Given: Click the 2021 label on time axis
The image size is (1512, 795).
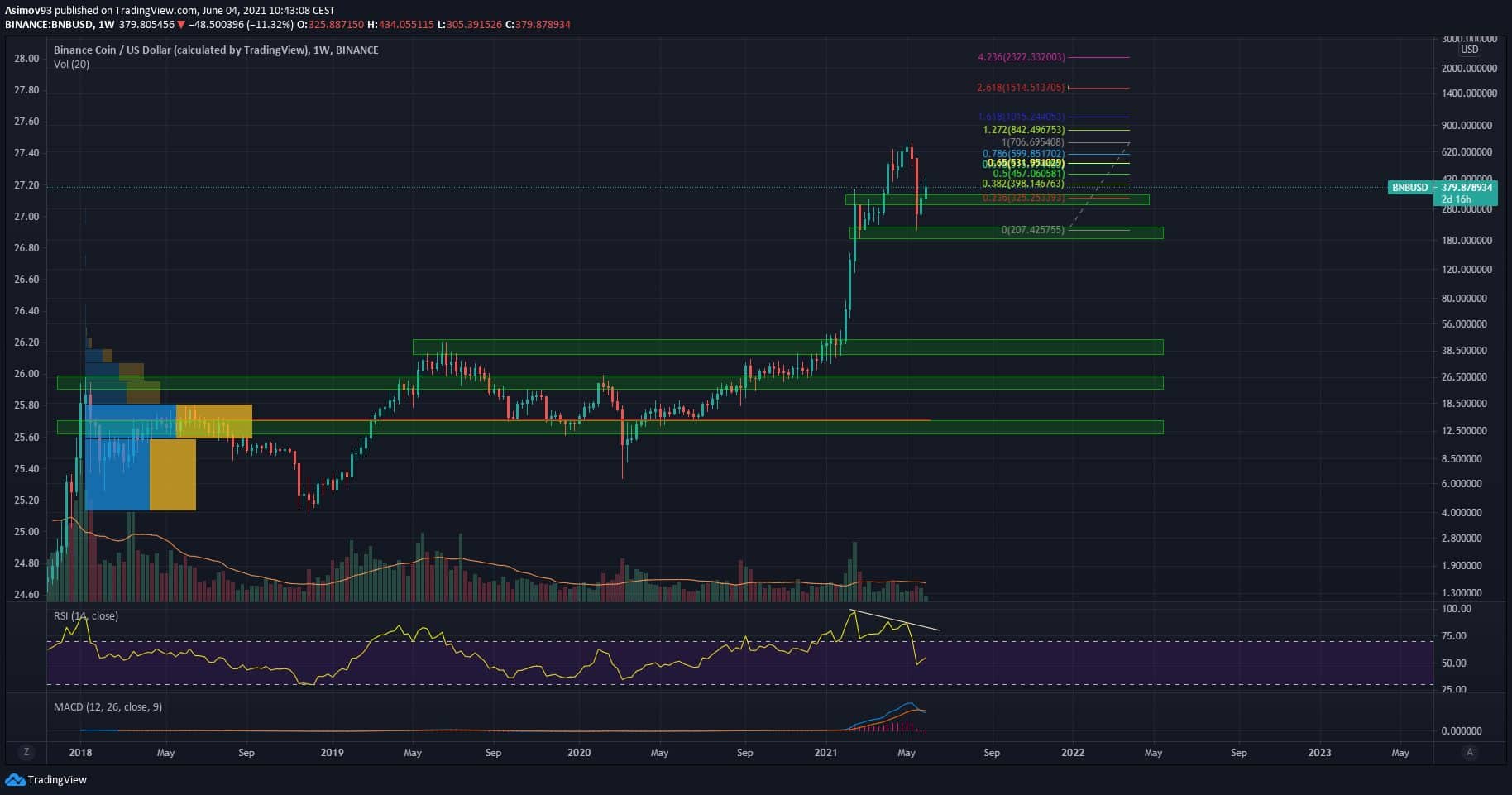Looking at the screenshot, I should click(x=825, y=753).
